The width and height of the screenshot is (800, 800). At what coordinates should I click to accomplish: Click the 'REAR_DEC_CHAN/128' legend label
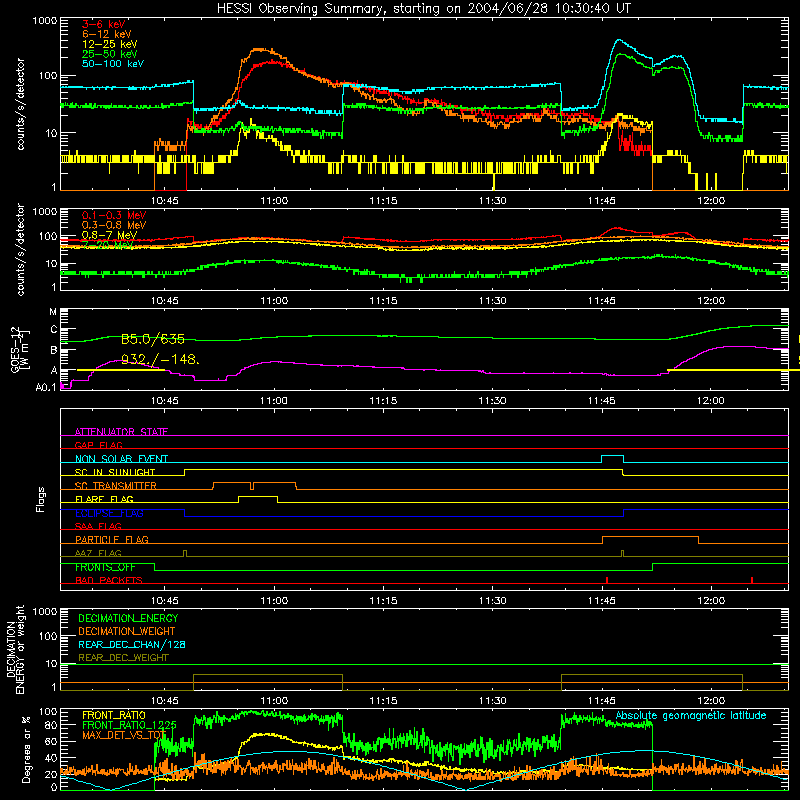(x=132, y=644)
